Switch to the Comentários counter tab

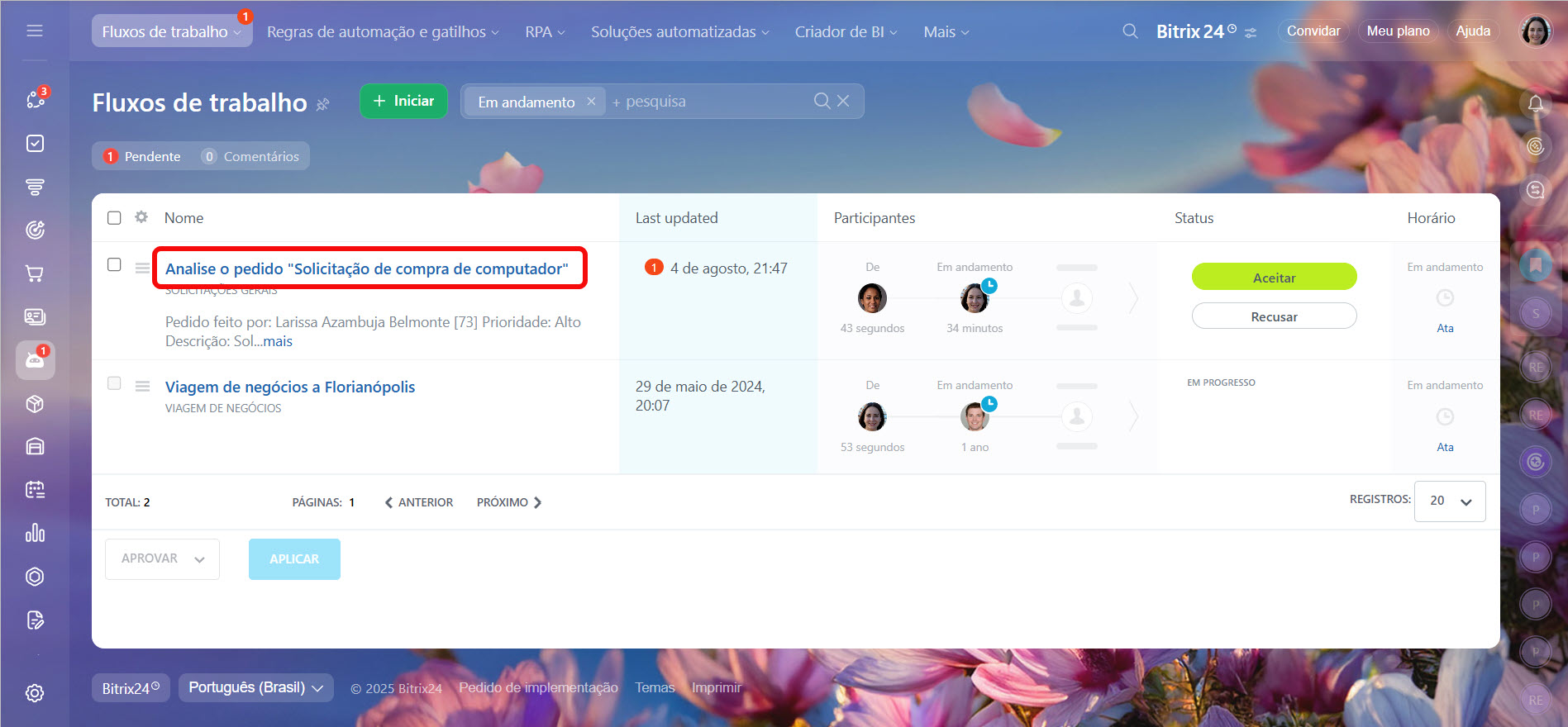(250, 156)
